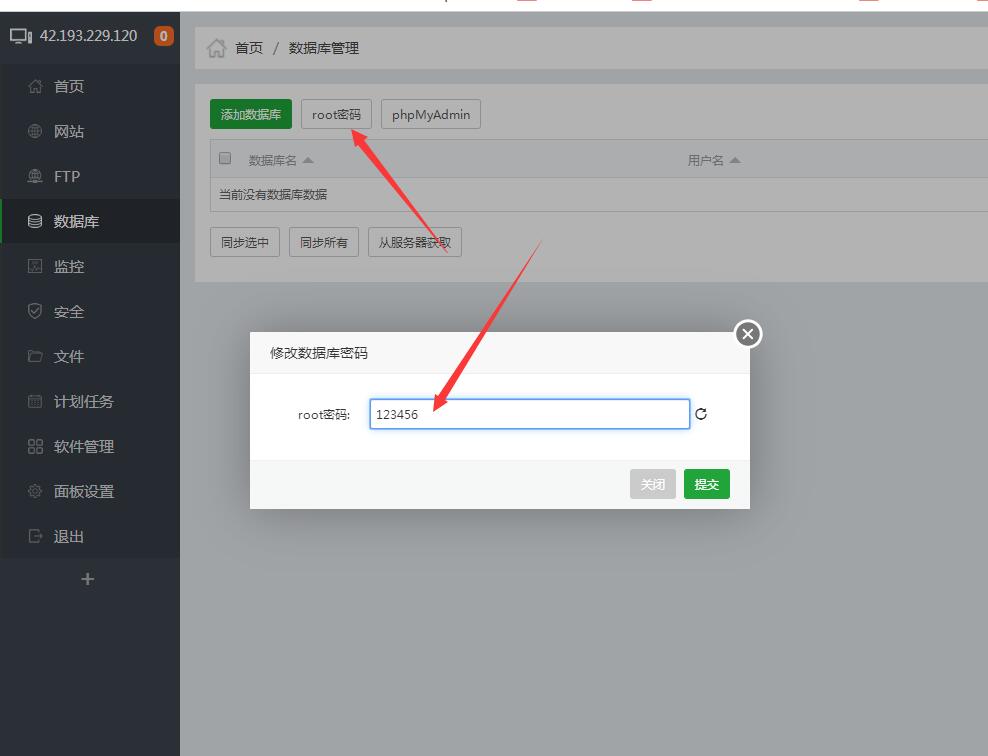Click the home icon in the sidebar
This screenshot has width=988, height=756.
[35, 87]
